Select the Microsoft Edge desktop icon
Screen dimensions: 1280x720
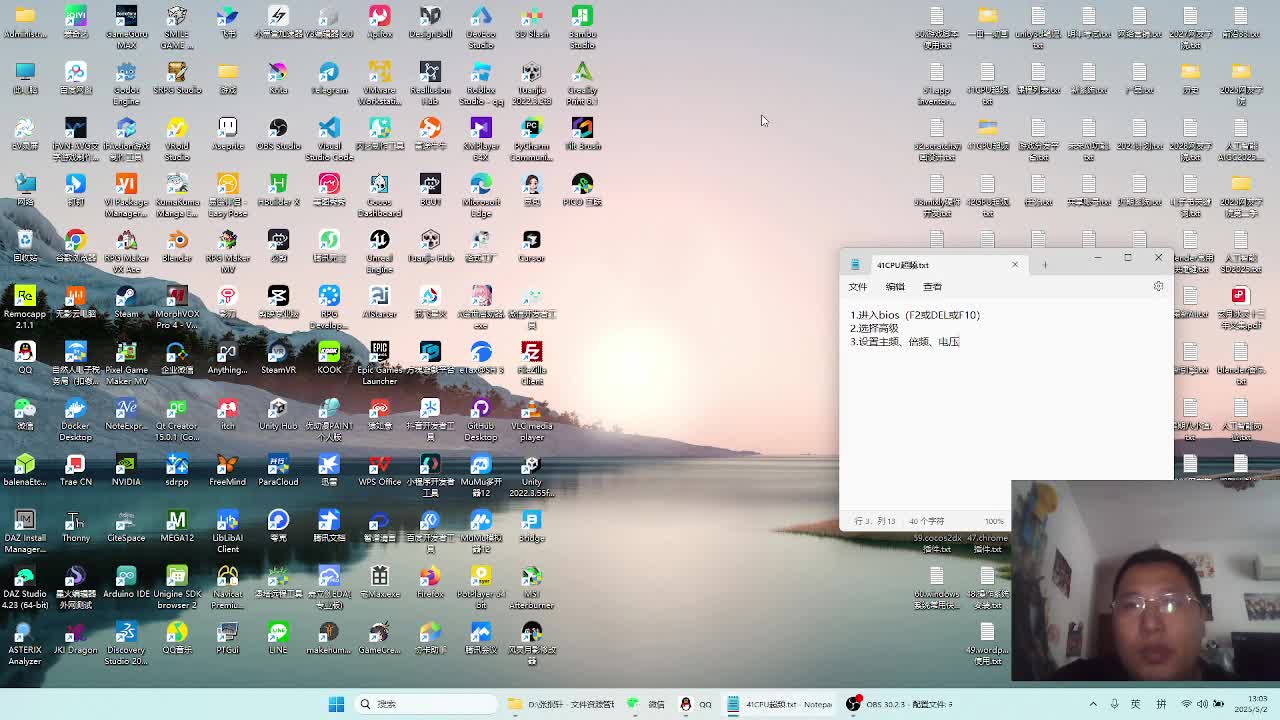481,195
